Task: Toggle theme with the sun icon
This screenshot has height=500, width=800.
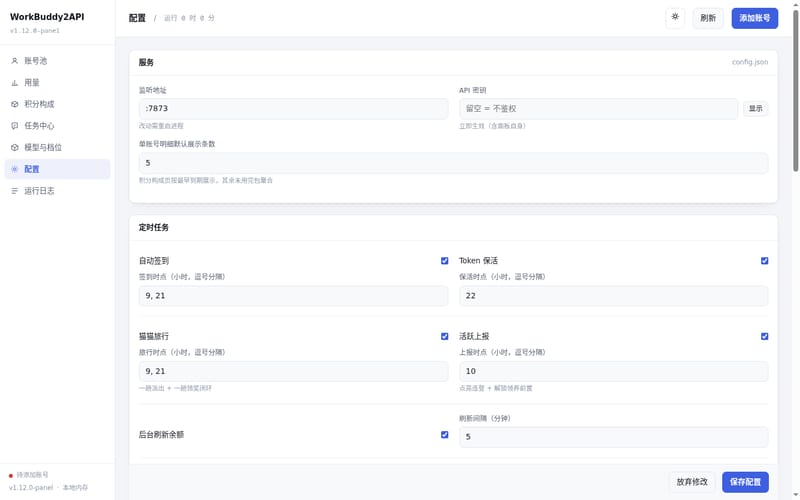Action: click(x=675, y=18)
